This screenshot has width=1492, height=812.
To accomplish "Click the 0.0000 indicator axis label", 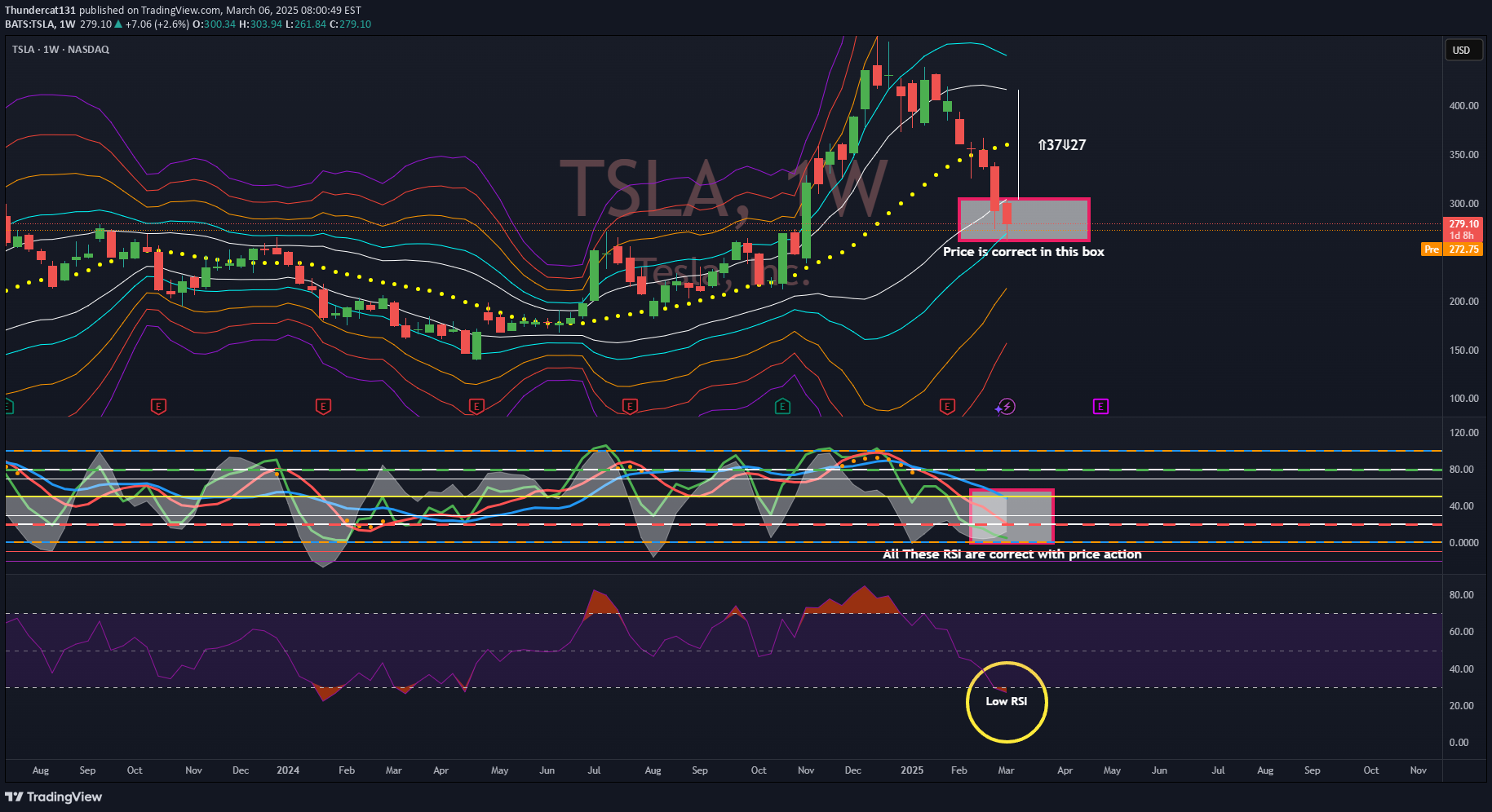I will coord(1463,543).
